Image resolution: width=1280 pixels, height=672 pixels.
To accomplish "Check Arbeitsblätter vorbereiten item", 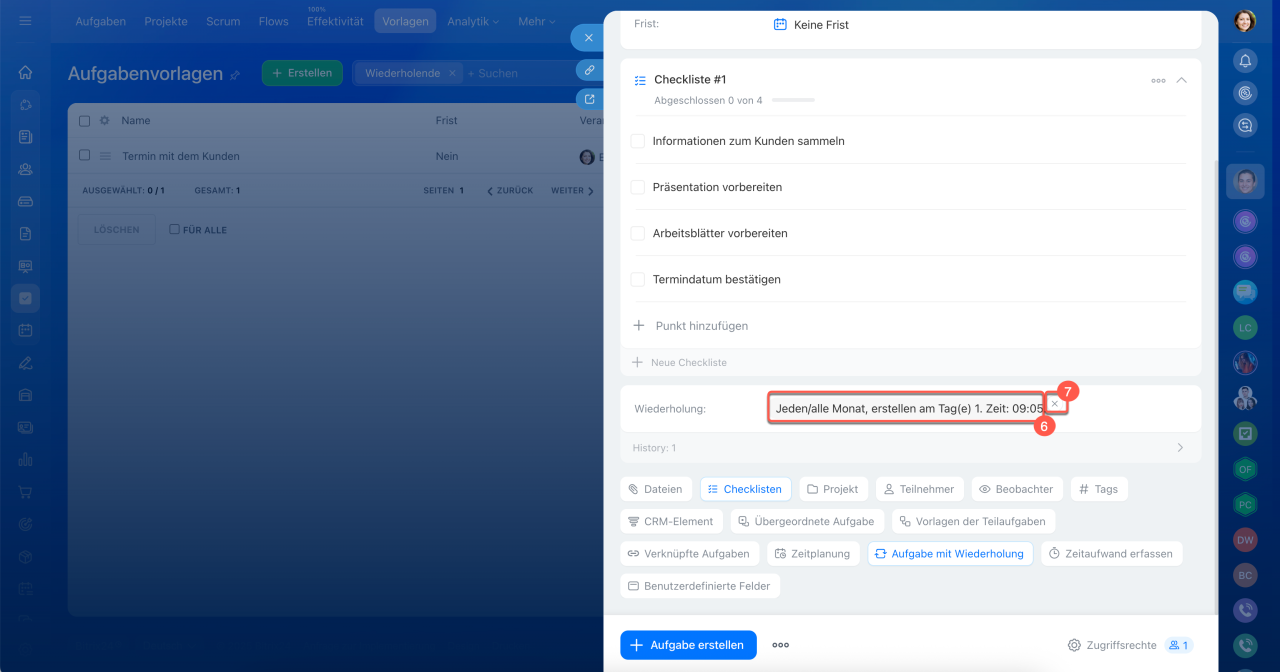I will [x=637, y=233].
